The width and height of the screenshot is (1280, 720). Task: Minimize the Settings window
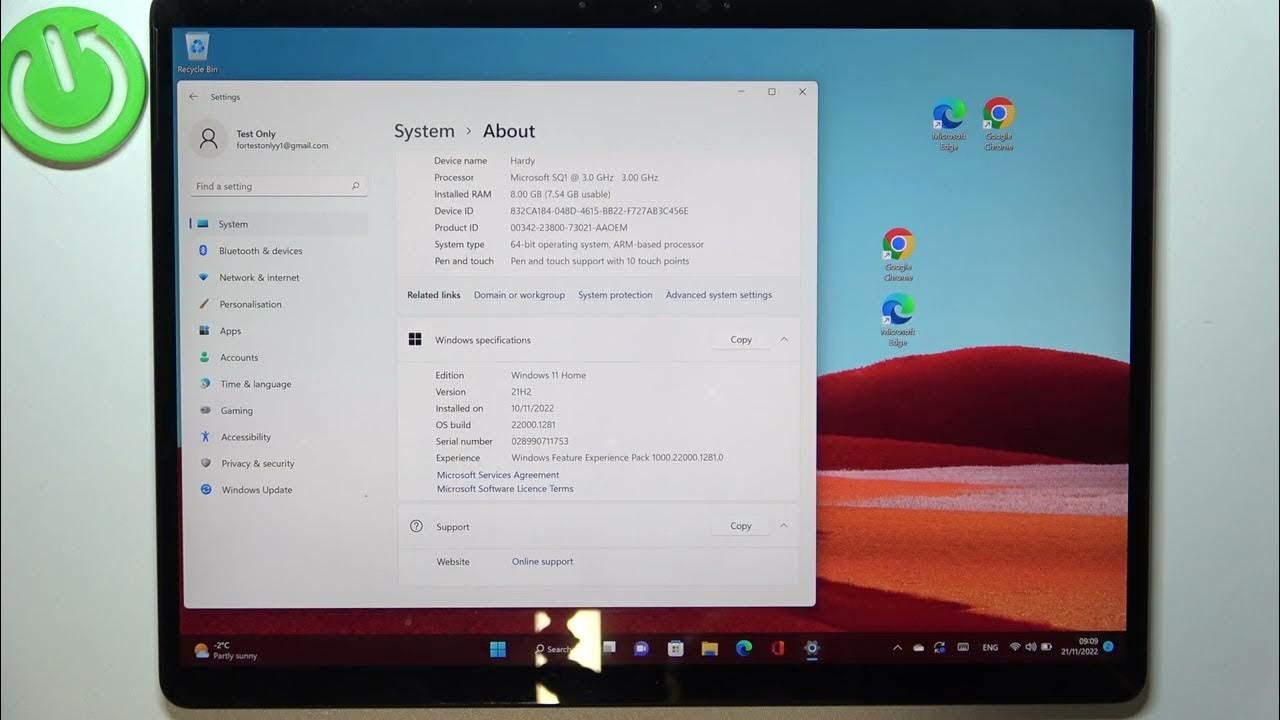[x=740, y=92]
